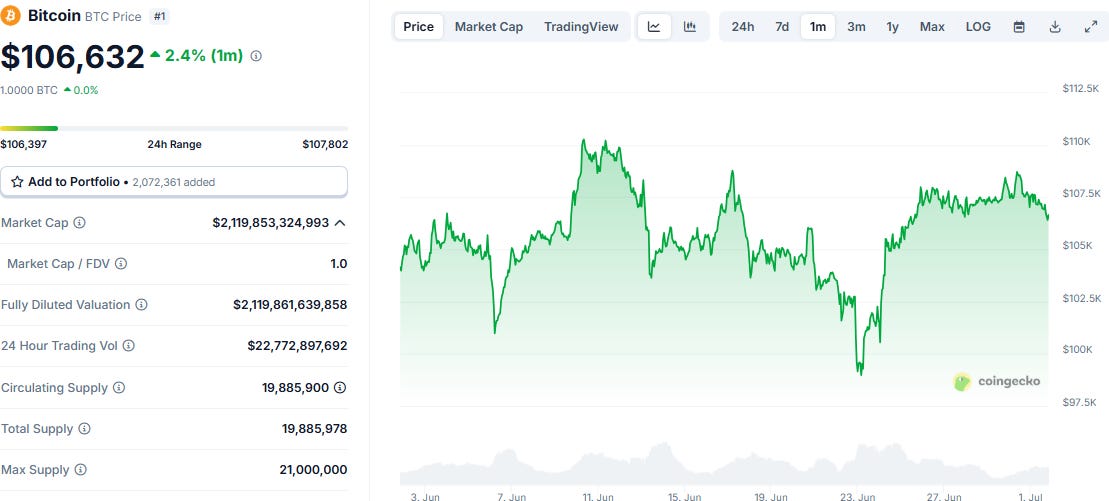1109x501 pixels.
Task: Click the 2.4% (1m) change text
Action: pyautogui.click(x=204, y=56)
